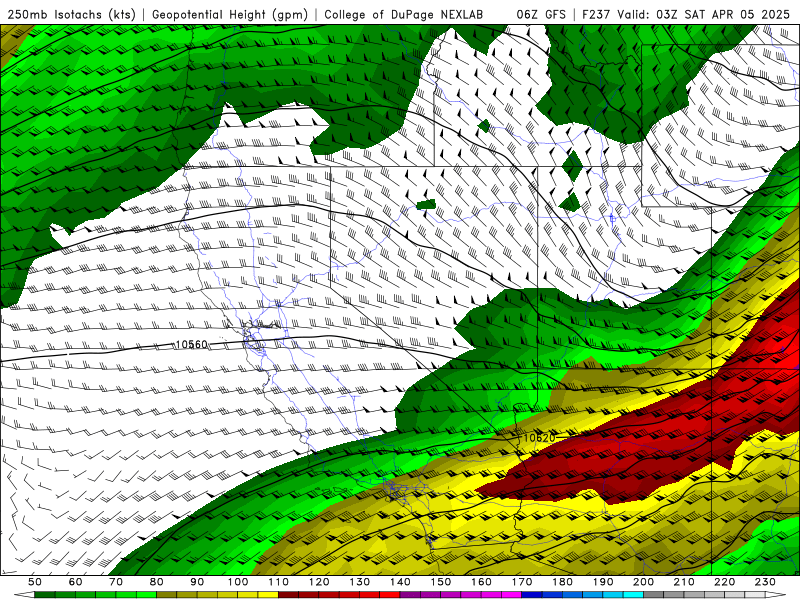Click the 220 value on the color scale
The image size is (800, 600).
point(724,582)
